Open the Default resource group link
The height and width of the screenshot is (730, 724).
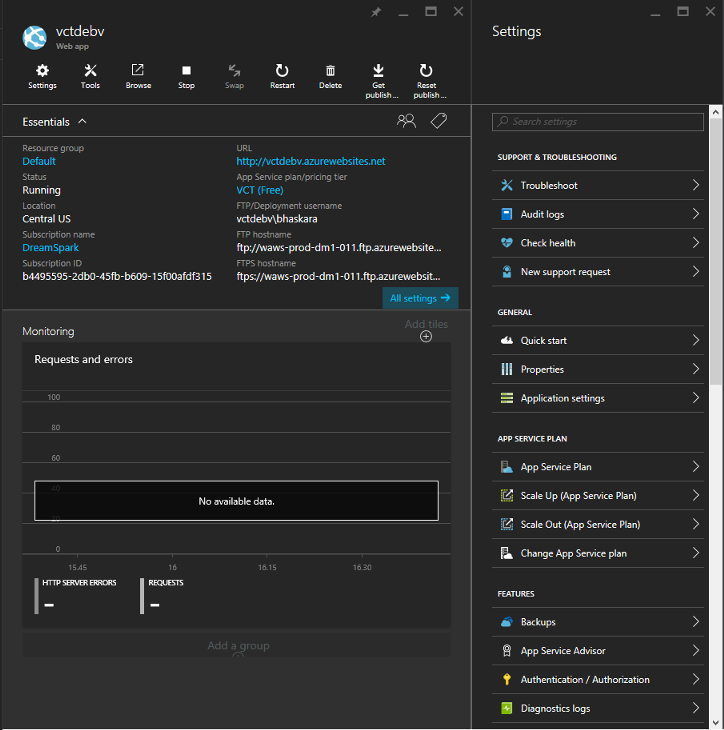(x=39, y=161)
